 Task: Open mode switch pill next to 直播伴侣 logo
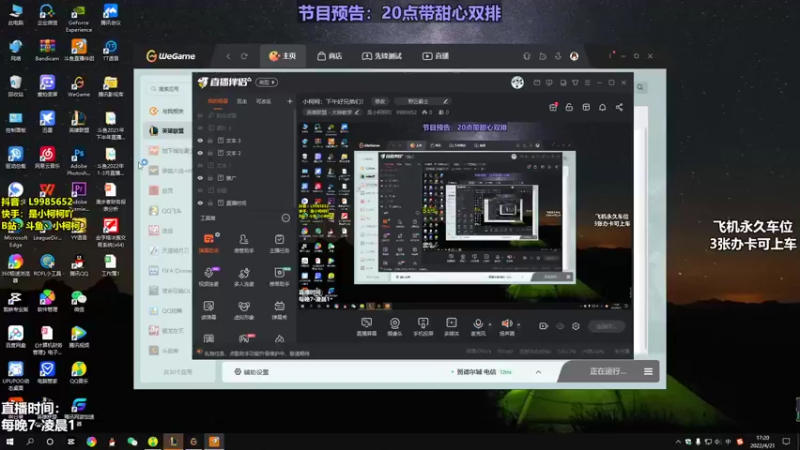(x=267, y=82)
